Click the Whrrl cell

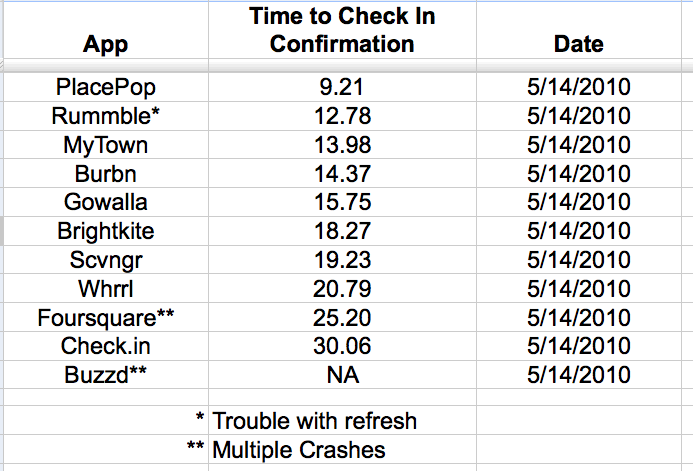106,289
